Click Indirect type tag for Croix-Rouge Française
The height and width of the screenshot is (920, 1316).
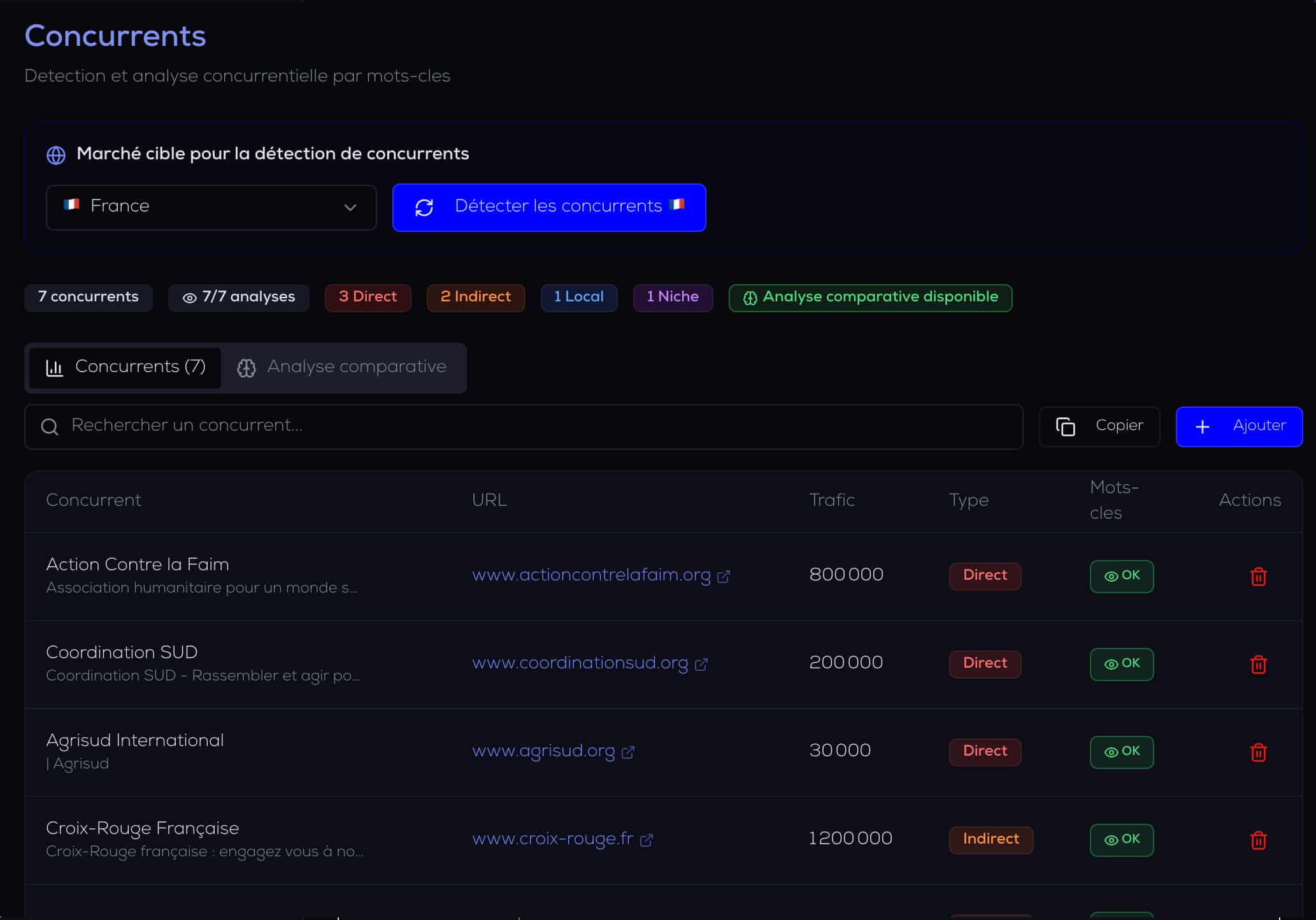coord(991,840)
